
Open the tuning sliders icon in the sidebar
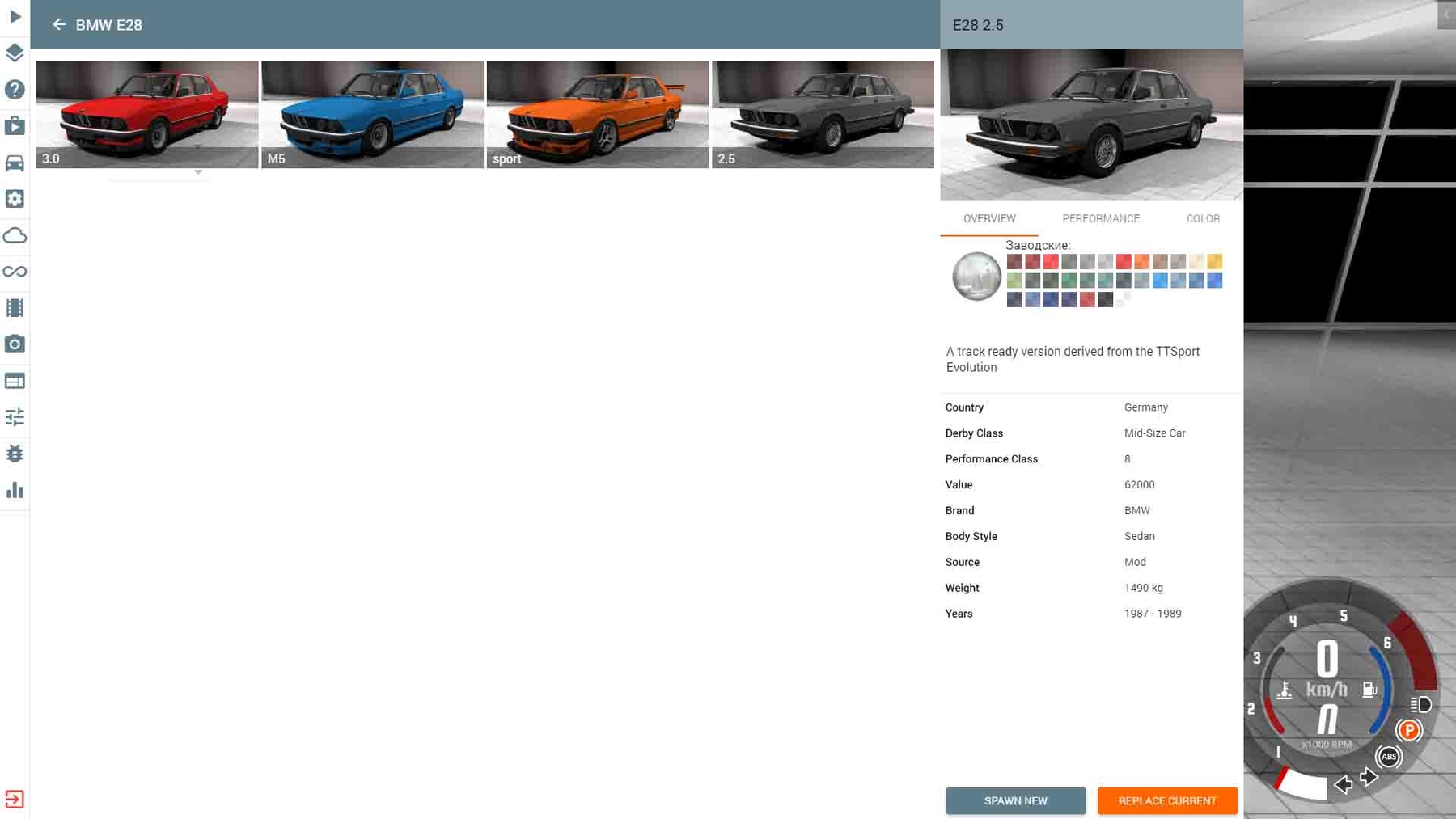[x=15, y=417]
